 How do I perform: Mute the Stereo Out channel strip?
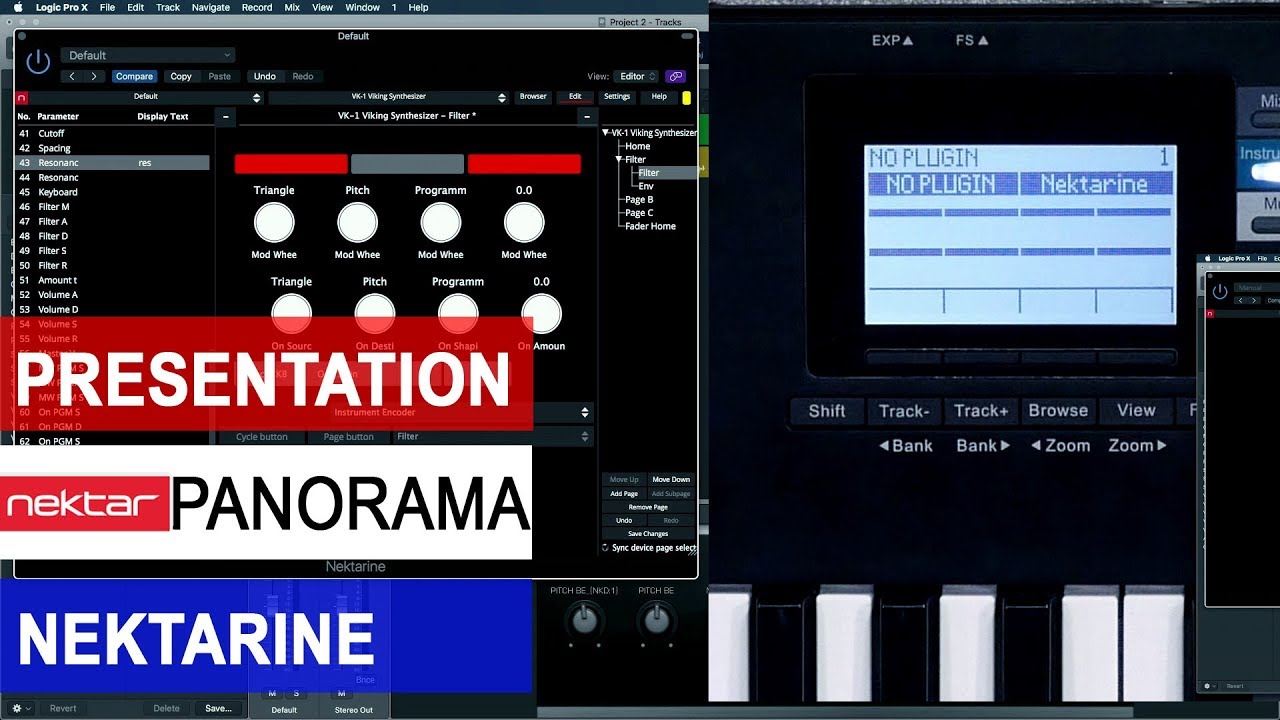coord(341,693)
